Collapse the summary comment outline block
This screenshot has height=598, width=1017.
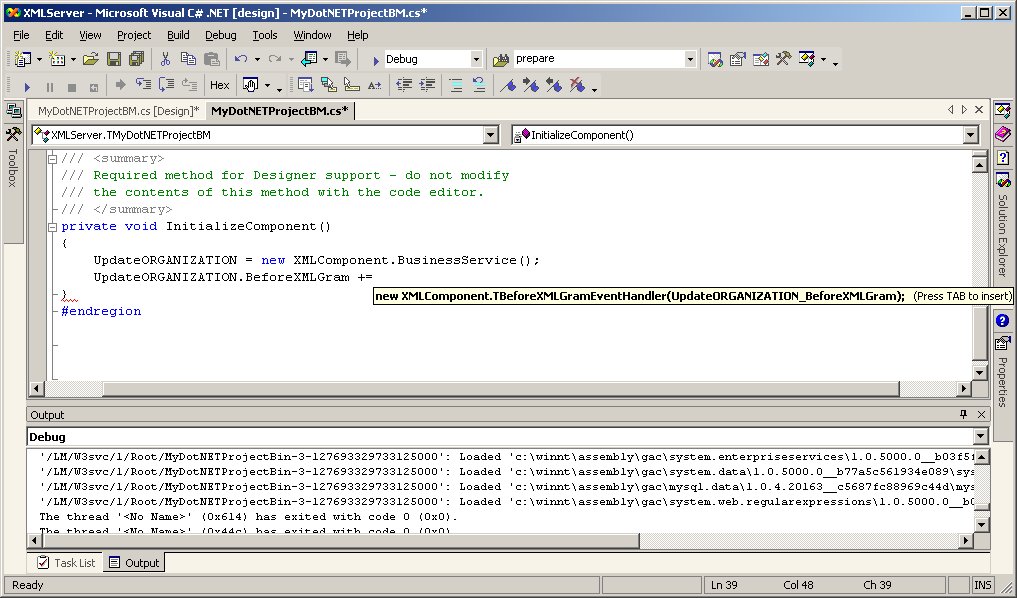click(53, 158)
